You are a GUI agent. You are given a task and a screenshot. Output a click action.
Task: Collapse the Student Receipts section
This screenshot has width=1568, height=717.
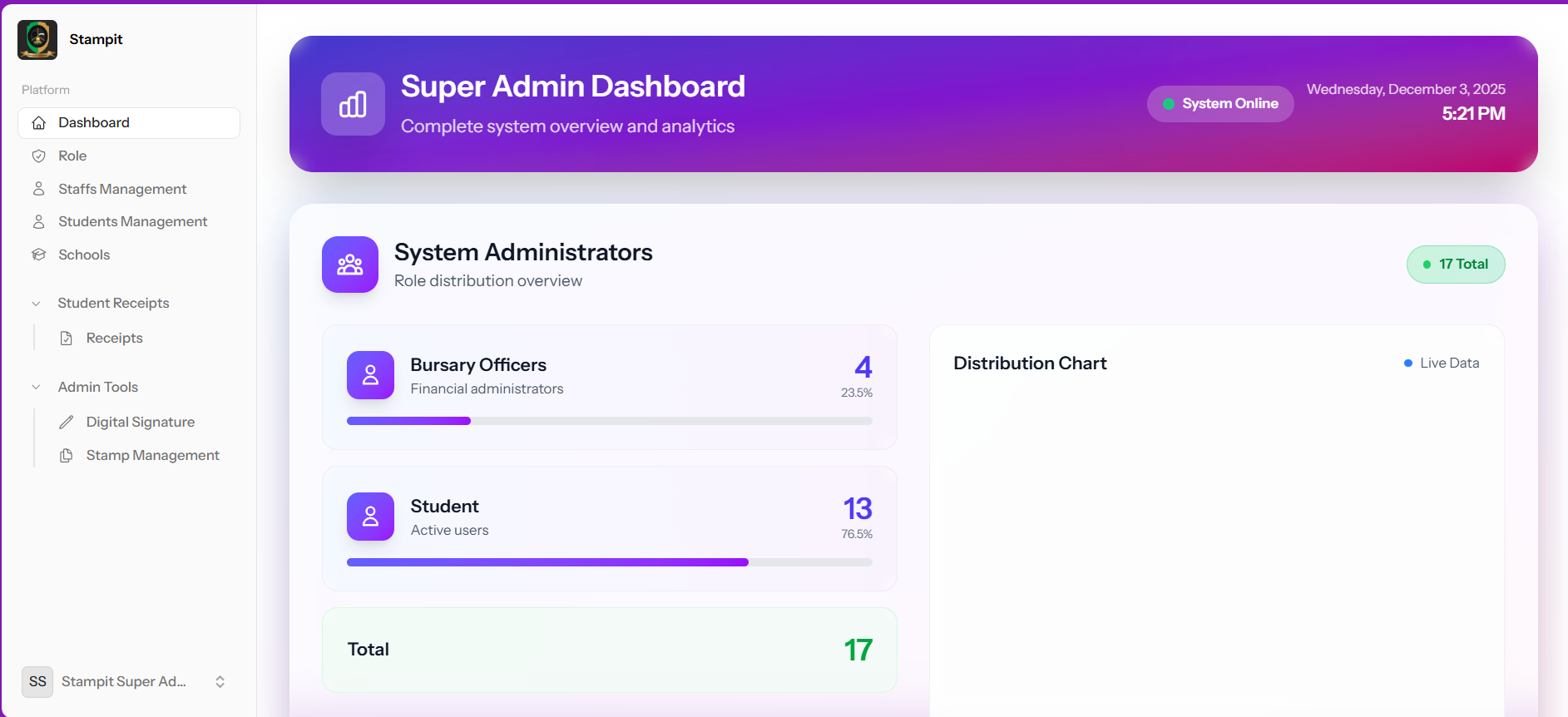pos(36,304)
